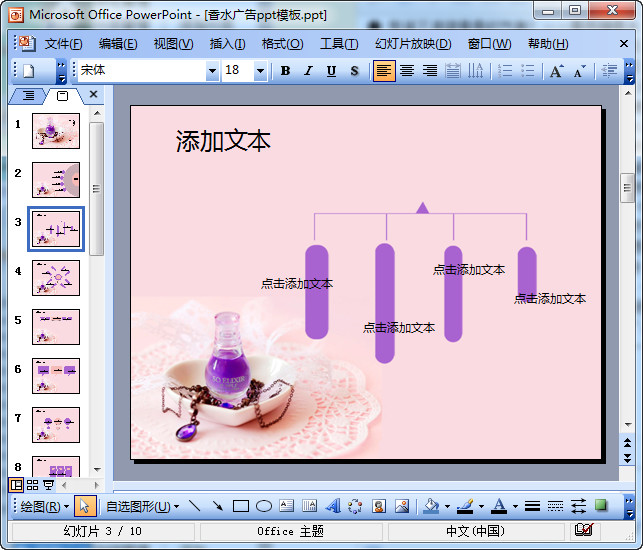Open the line color dropdown arrow
Image resolution: width=643 pixels, height=550 pixels.
tap(481, 507)
